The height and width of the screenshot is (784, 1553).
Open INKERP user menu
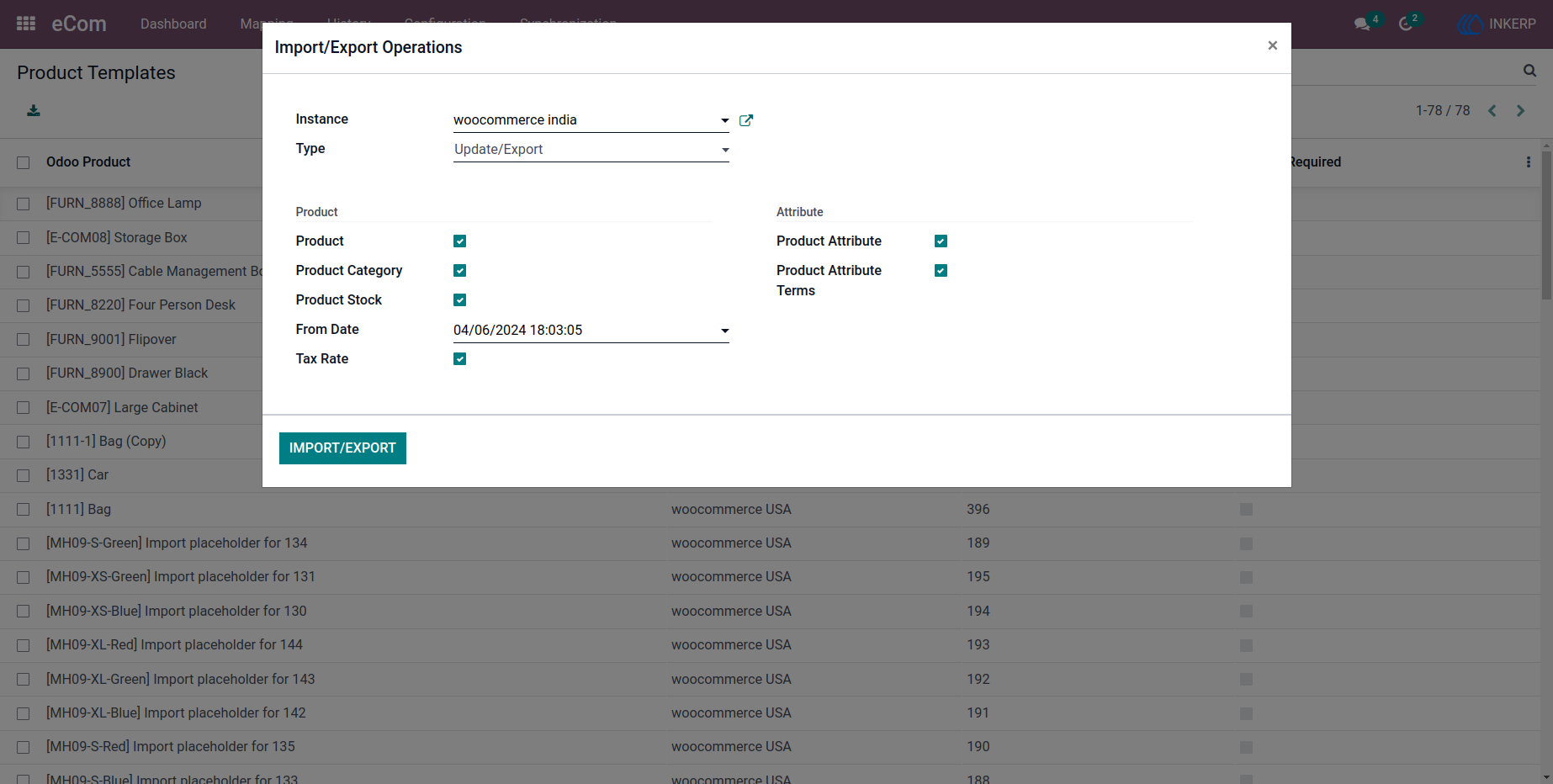(1497, 24)
